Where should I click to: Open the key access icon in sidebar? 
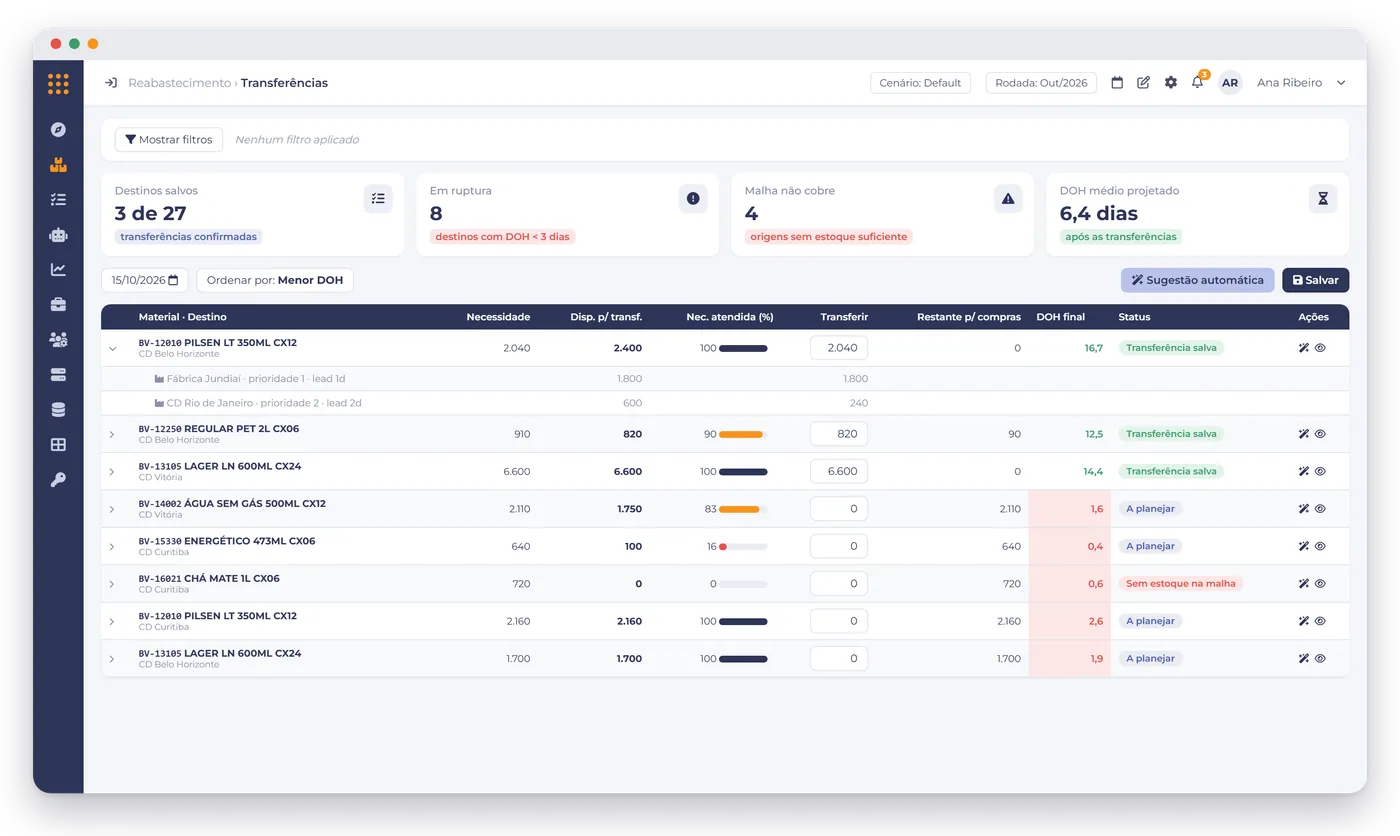(58, 479)
